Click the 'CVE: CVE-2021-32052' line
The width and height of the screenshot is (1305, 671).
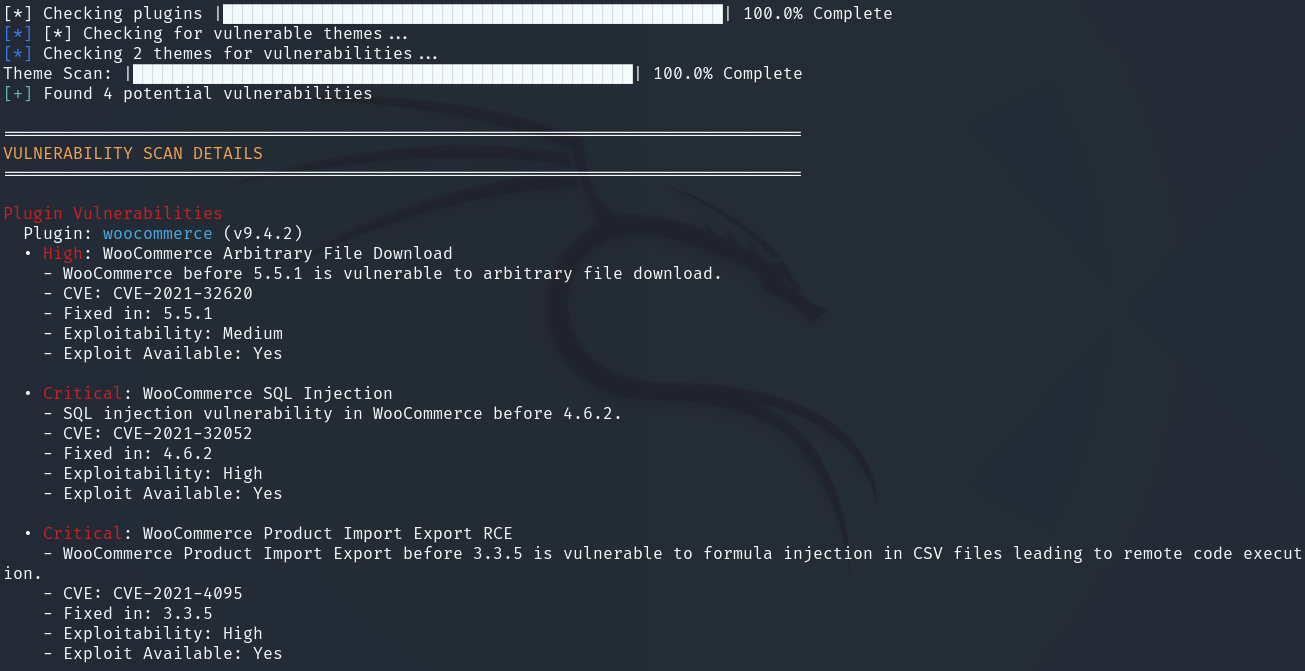(158, 434)
